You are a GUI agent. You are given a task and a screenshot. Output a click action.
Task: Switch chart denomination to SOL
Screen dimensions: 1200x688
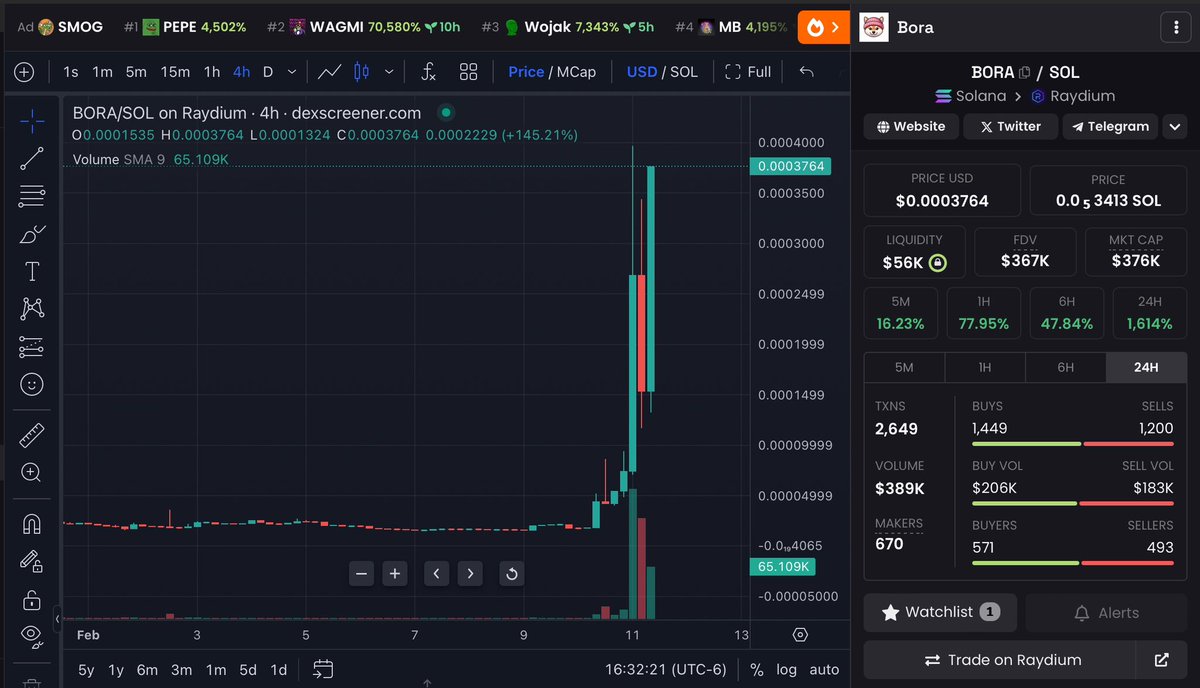(x=684, y=72)
